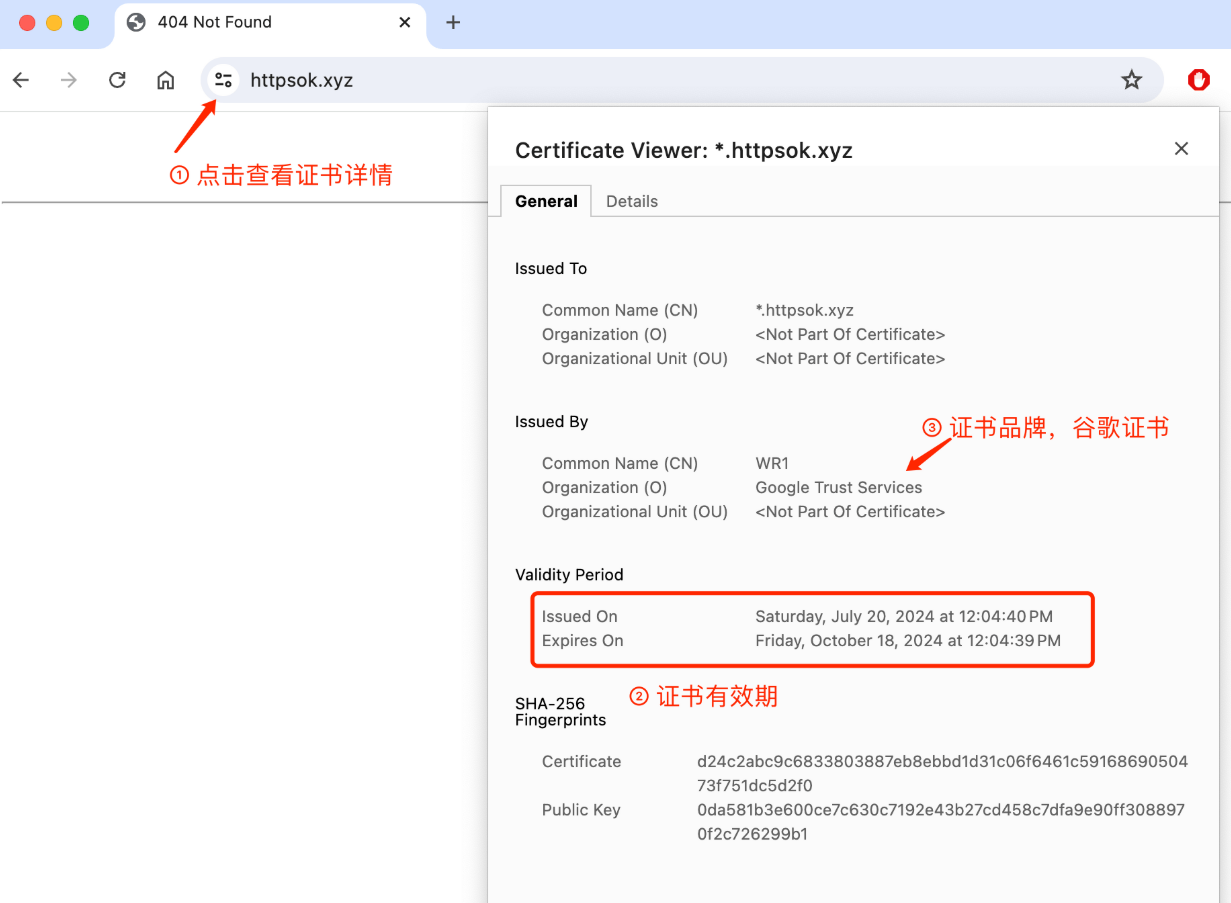Select the Issued To common name *.httpsok.xyz
The height and width of the screenshot is (903, 1231).
pos(804,310)
